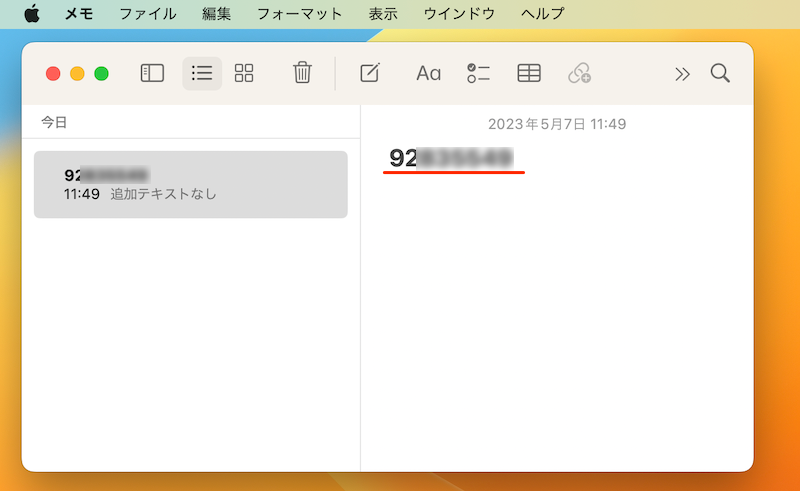The image size is (800, 491).
Task: Switch to gallery grid view
Action: pos(244,73)
